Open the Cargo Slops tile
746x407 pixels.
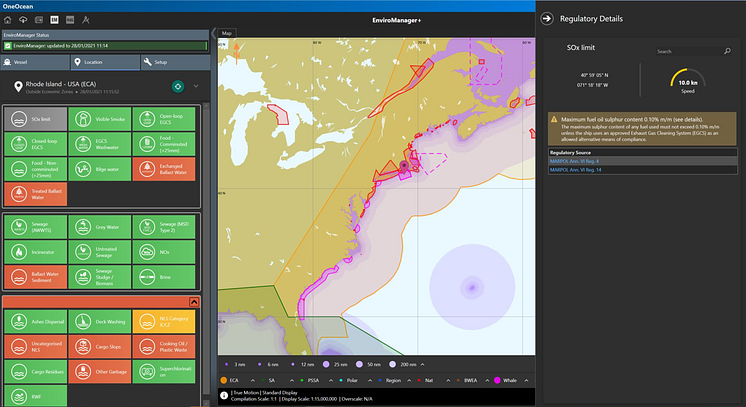click(x=99, y=347)
